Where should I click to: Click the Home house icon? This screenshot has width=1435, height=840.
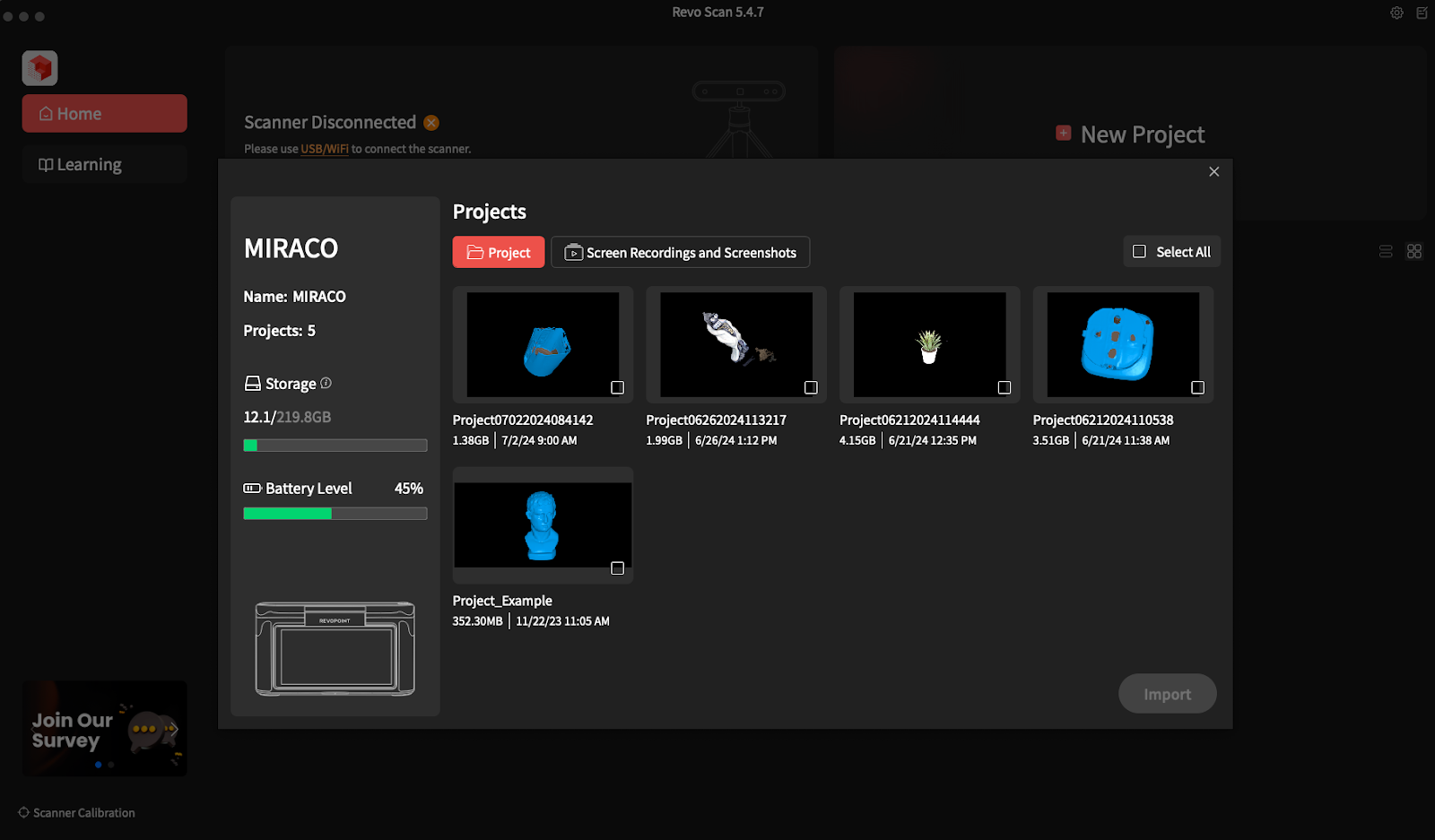46,114
